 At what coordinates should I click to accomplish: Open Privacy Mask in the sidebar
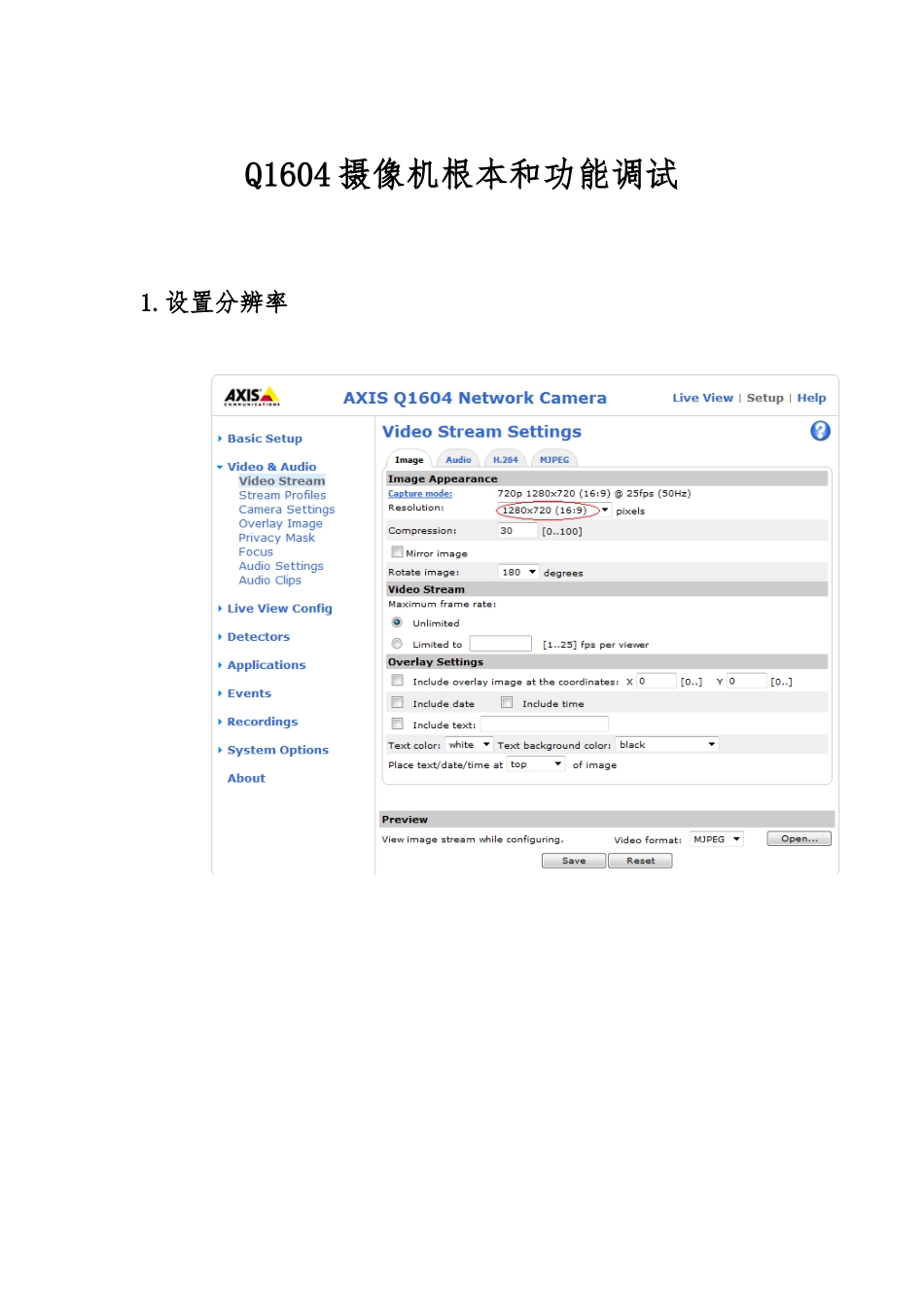tap(276, 538)
